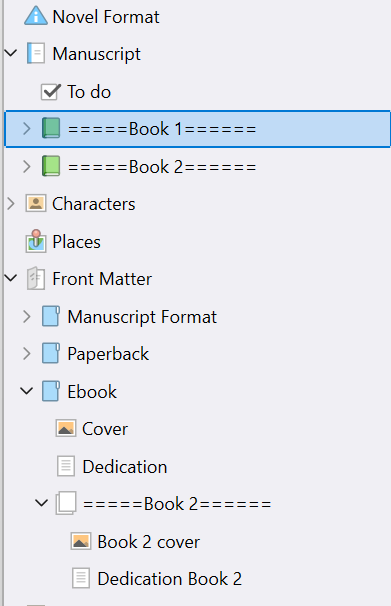This screenshot has width=391, height=606.
Task: Select the Front Matter label
Action: (102, 279)
